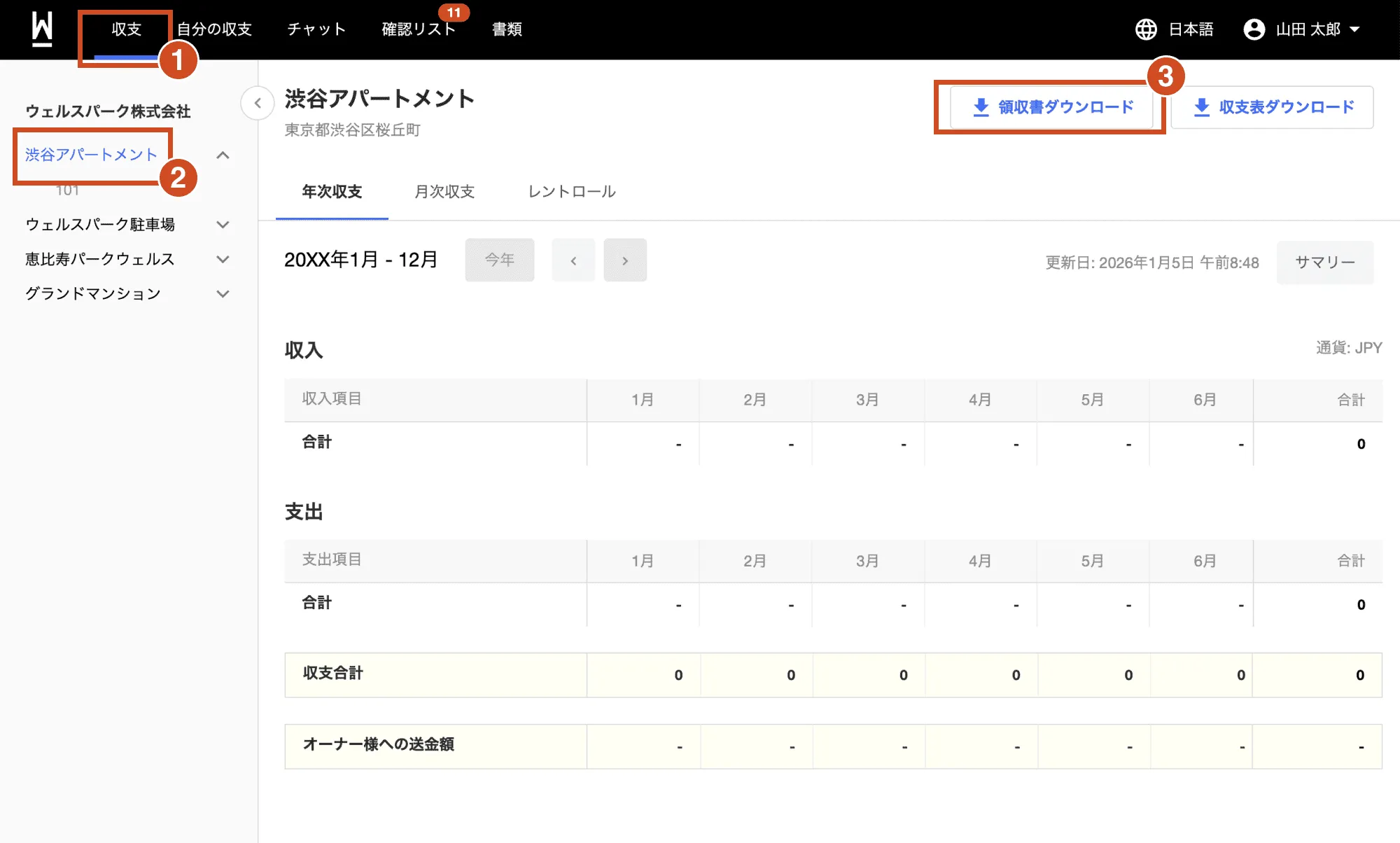Click the 支出 section 合計 row label
This screenshot has height=843, width=1400.
[x=317, y=603]
